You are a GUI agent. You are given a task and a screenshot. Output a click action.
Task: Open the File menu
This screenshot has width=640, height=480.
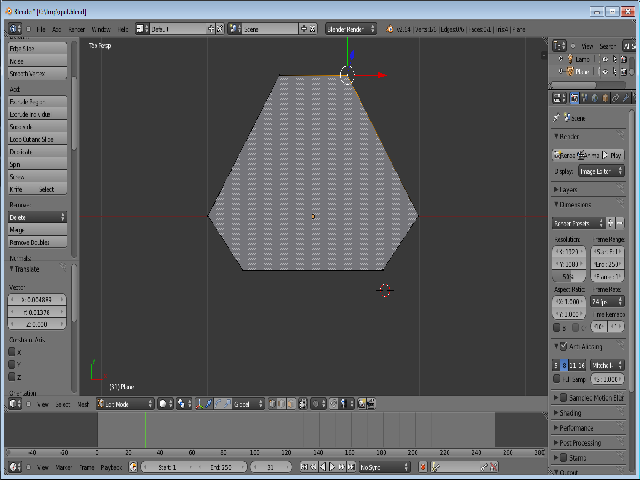(x=42, y=29)
